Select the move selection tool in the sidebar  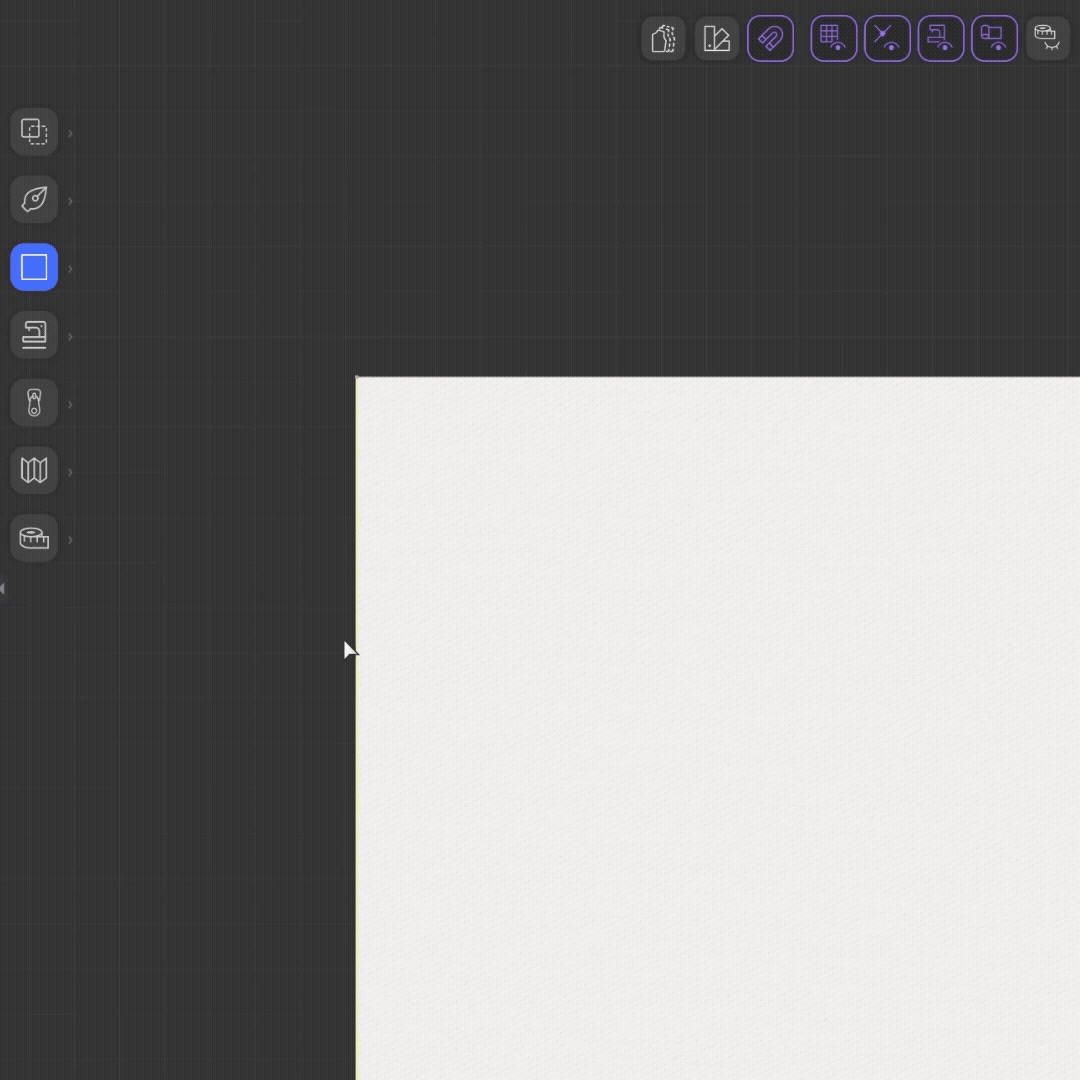[x=34, y=131]
